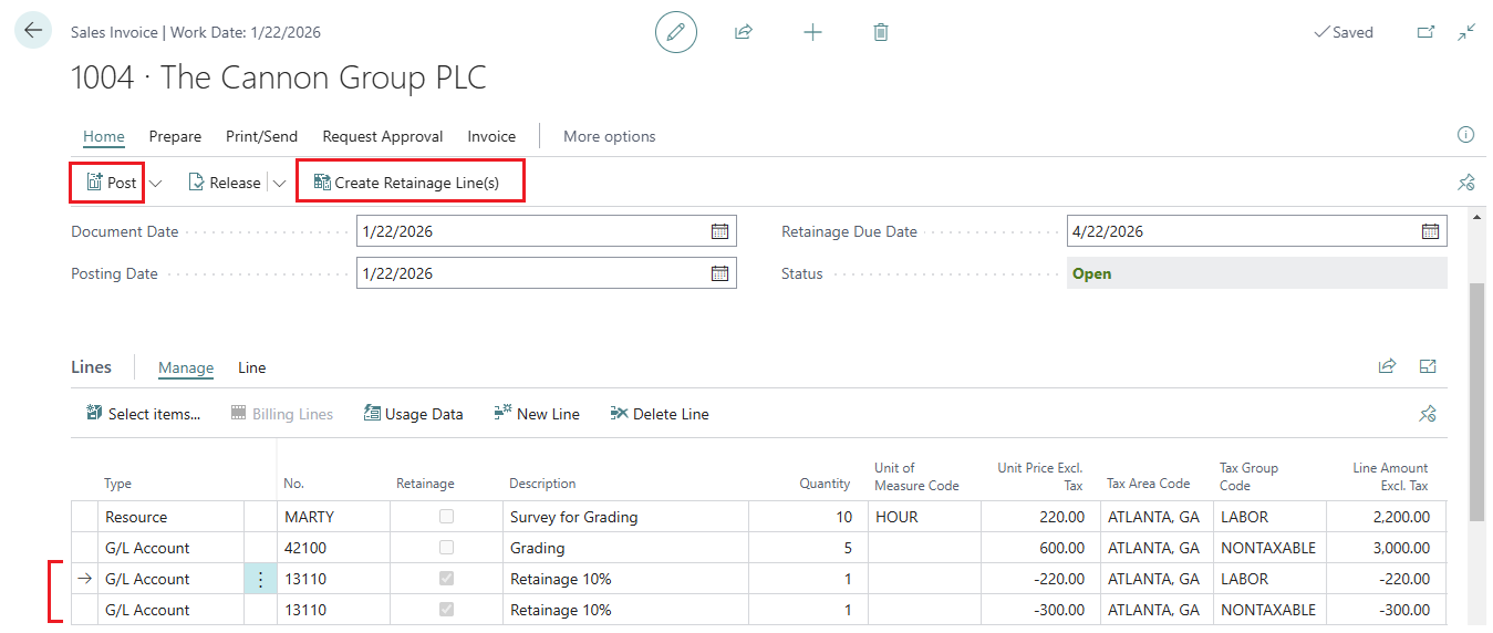The width and height of the screenshot is (1493, 633).
Task: Click the Tax Area Code column header
Action: click(x=1148, y=484)
